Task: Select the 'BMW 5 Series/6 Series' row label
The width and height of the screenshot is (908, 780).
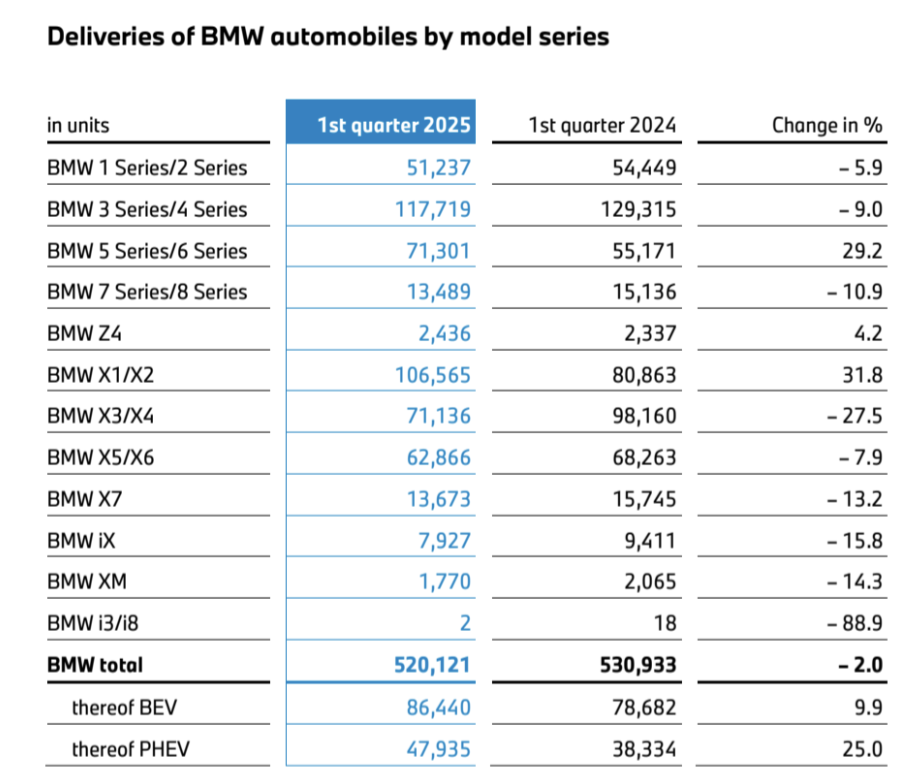Action: 147,251
